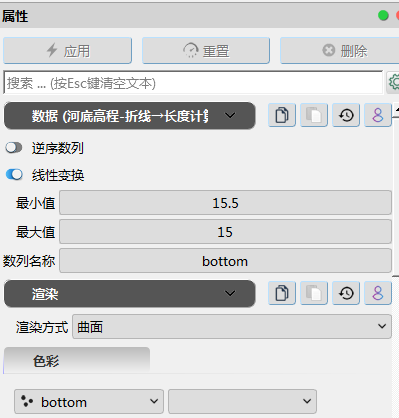Disable the 线性变换 switch
This screenshot has height=418, width=399.
tap(14, 174)
